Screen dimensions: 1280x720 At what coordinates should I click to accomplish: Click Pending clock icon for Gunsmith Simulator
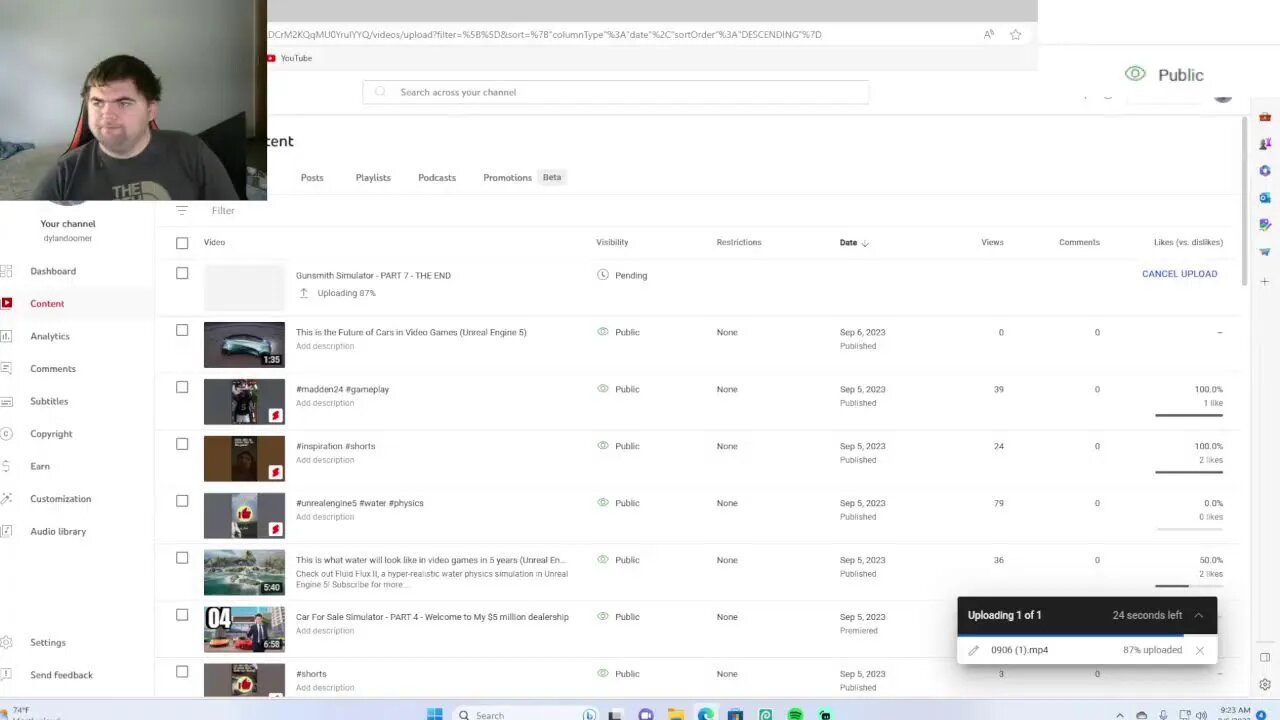[602, 275]
